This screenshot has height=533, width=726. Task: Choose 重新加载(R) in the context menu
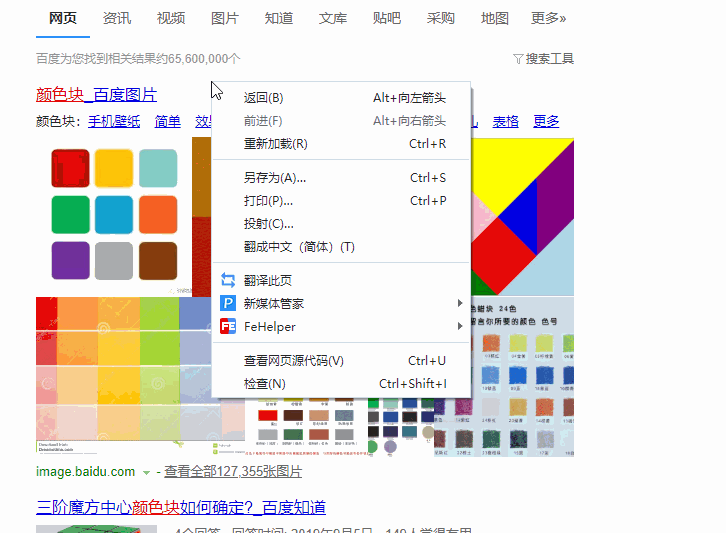pos(341,144)
